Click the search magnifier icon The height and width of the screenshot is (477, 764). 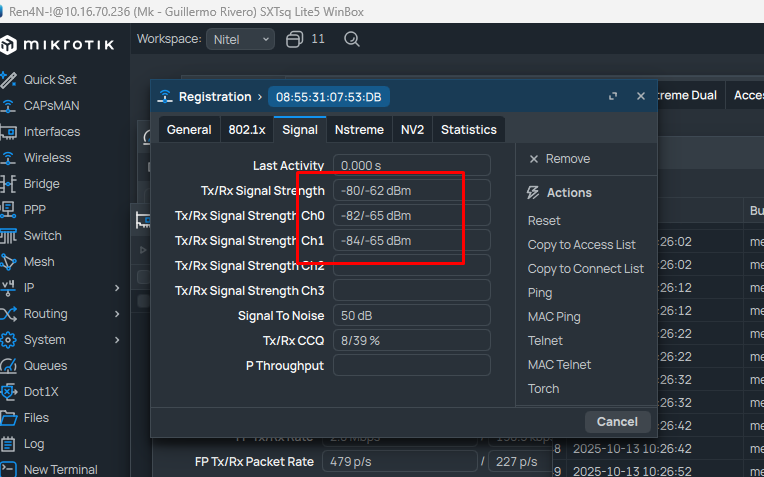[351, 40]
